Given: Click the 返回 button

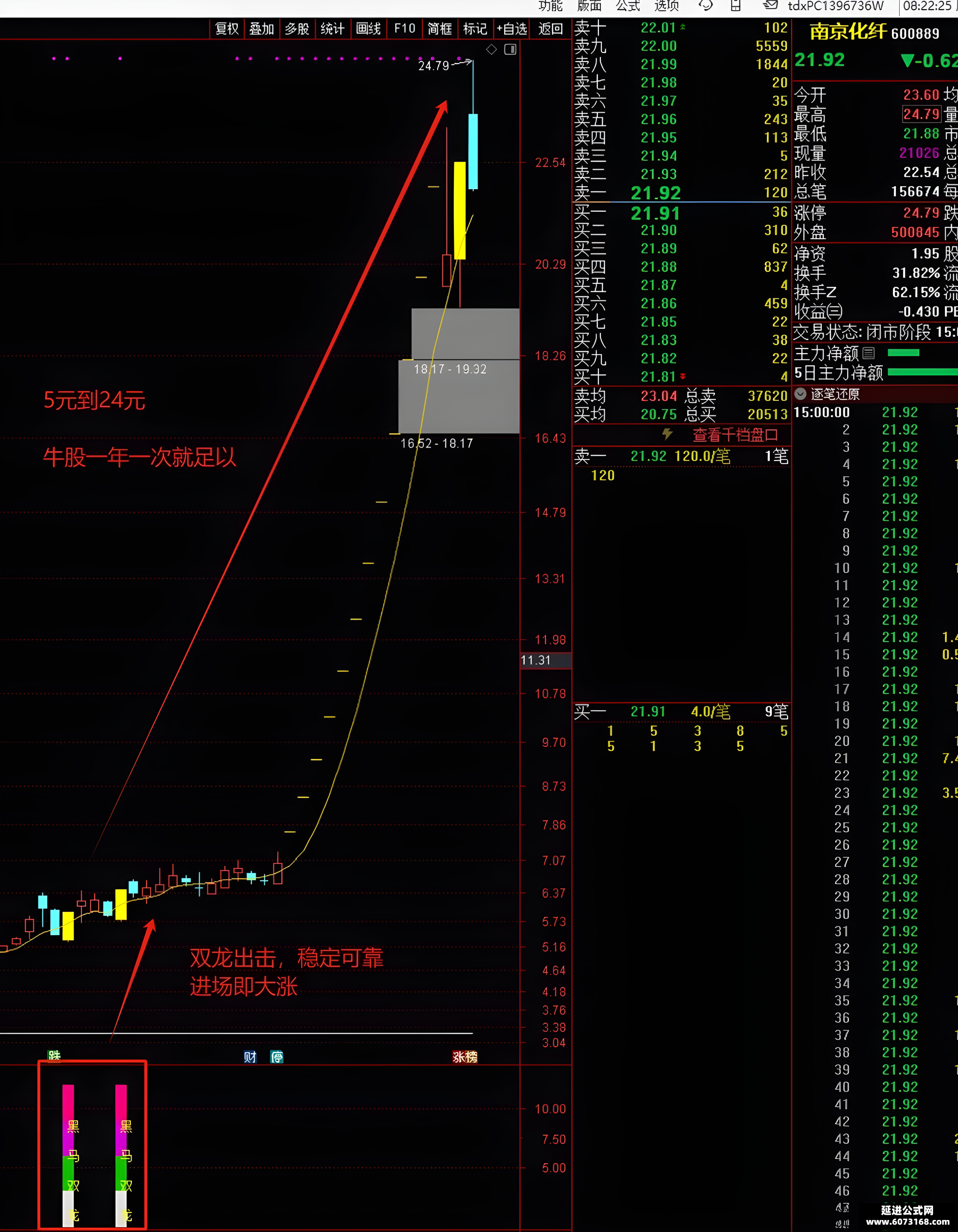Looking at the screenshot, I should (x=550, y=29).
